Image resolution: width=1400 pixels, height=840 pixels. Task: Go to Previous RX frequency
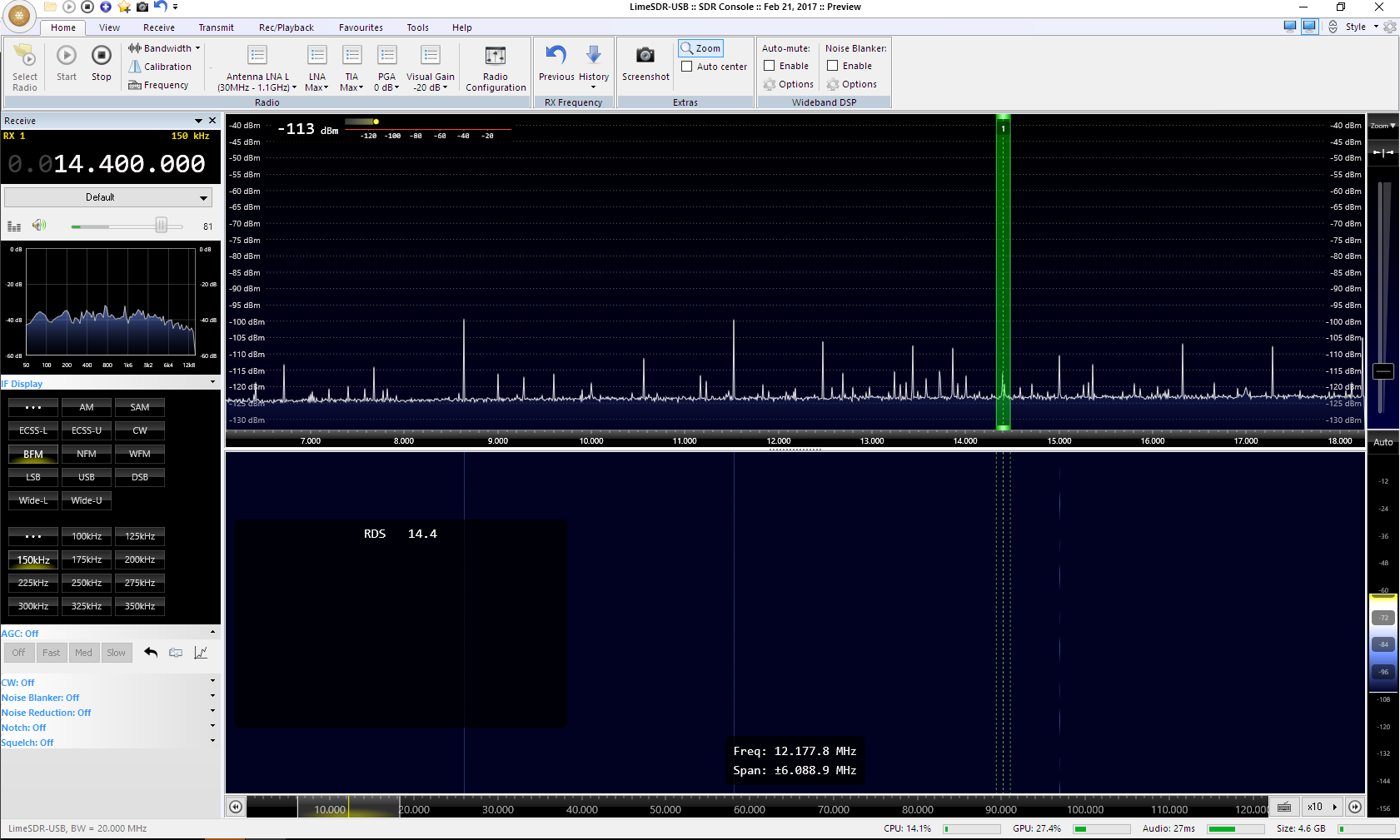click(x=556, y=57)
